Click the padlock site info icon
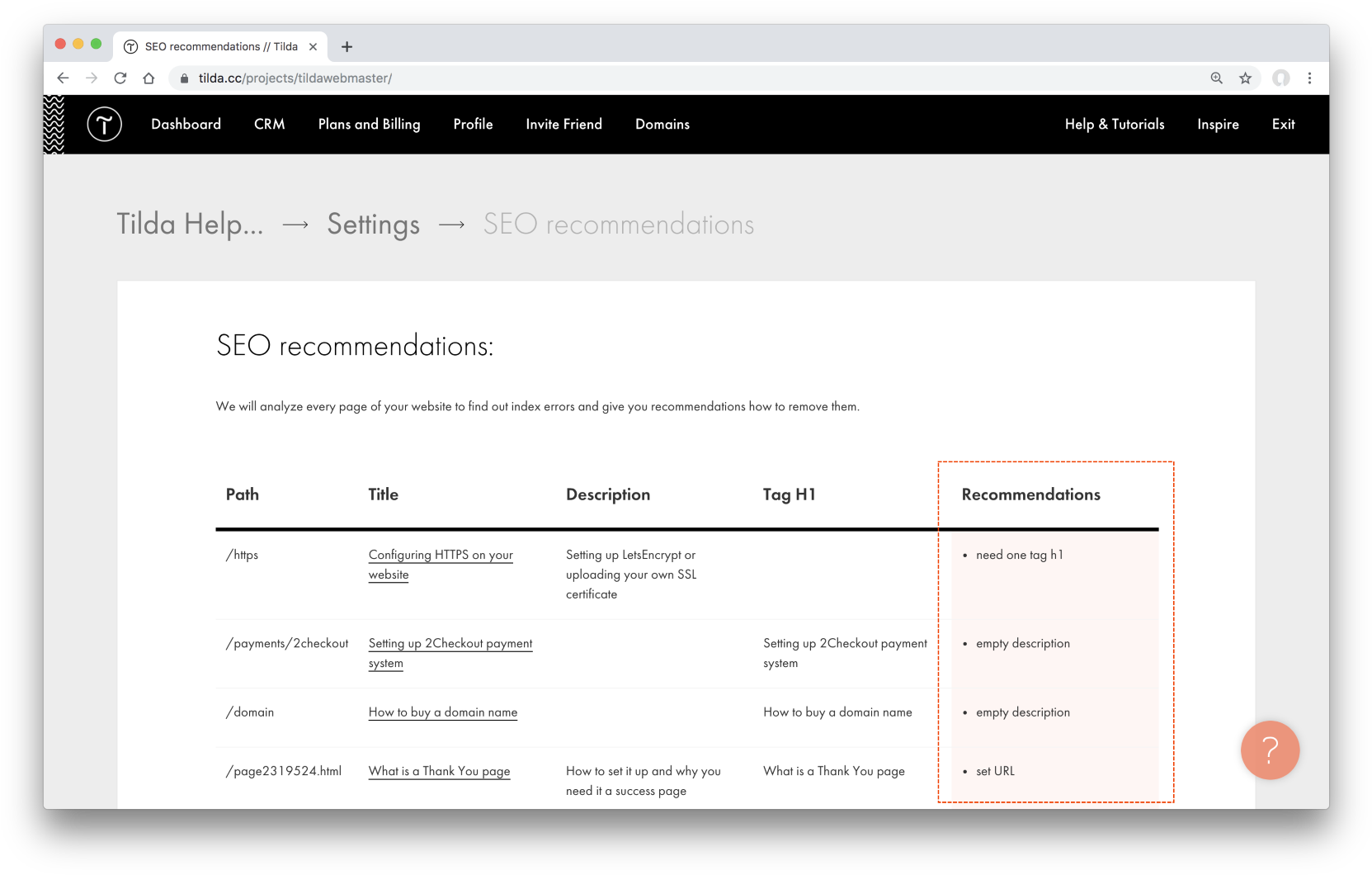Image resolution: width=1372 pixels, height=875 pixels. coord(184,78)
